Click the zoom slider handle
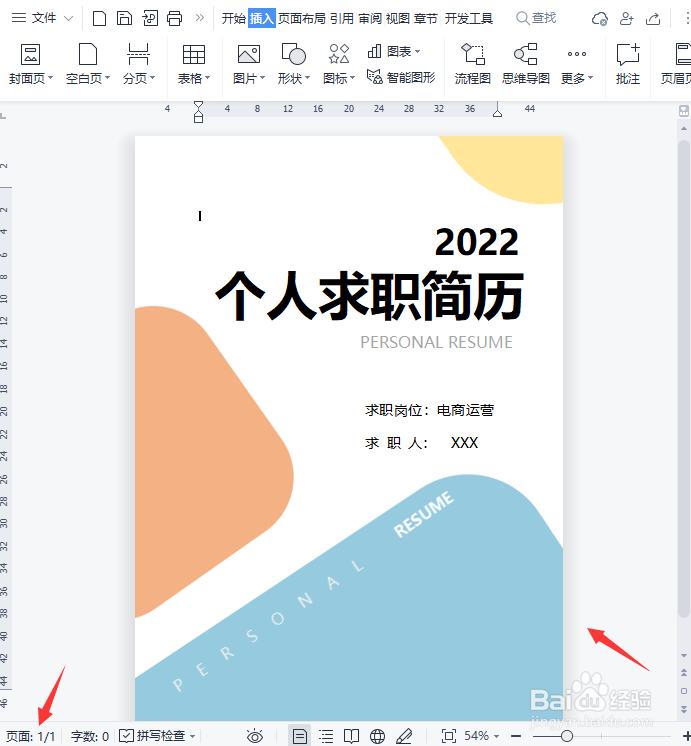 coord(566,736)
